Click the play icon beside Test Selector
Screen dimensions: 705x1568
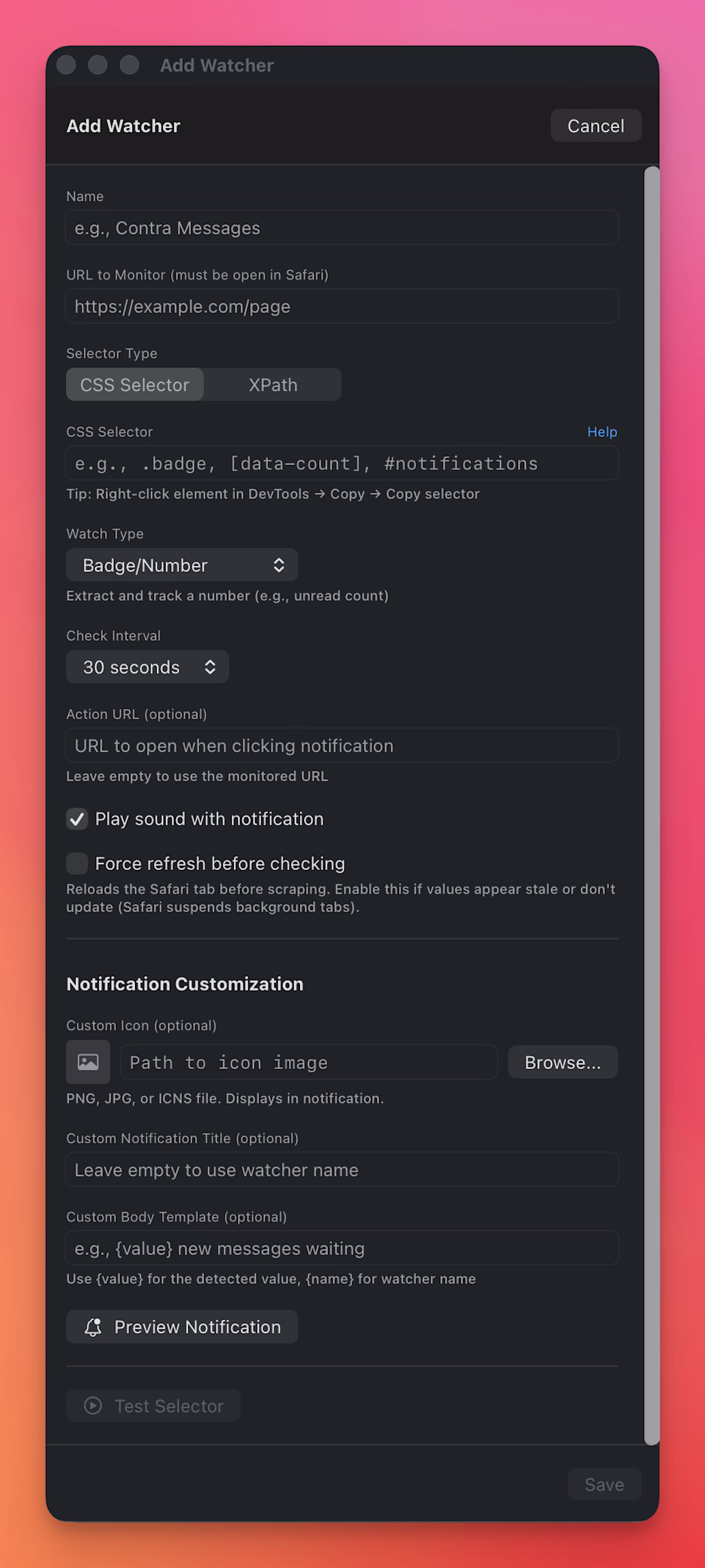[x=93, y=1406]
